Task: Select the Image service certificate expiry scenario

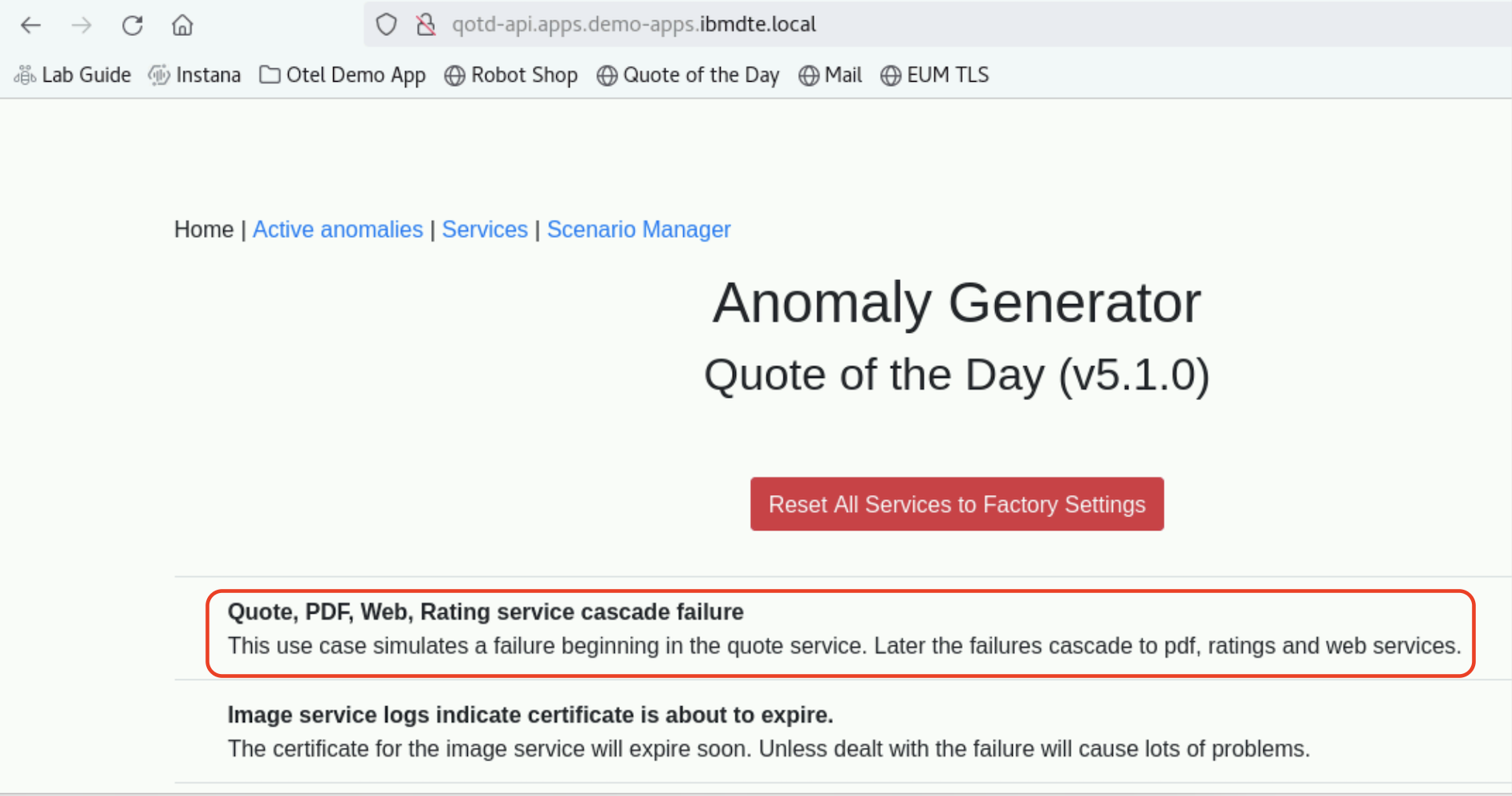Action: click(x=843, y=731)
